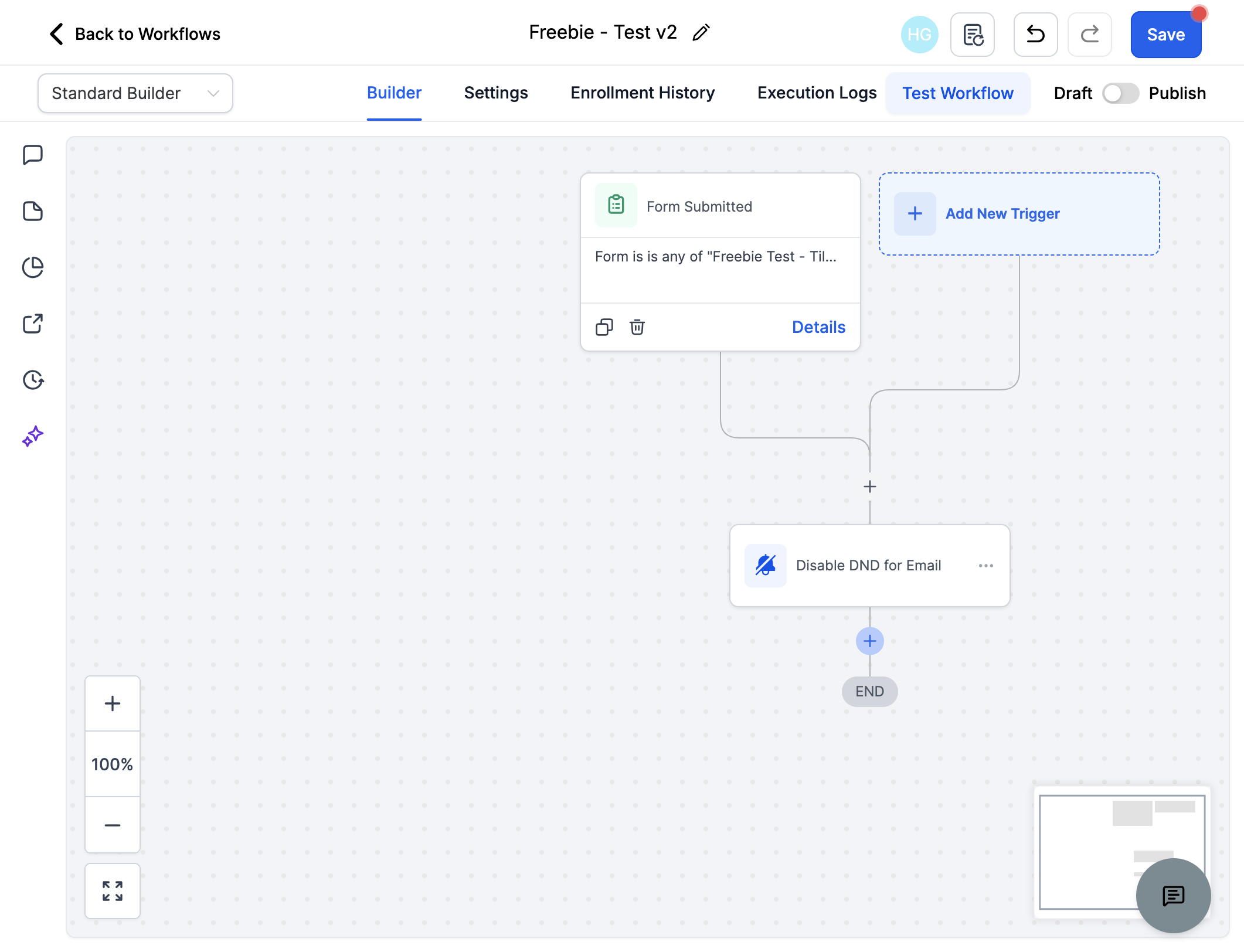Click the external link icon in sidebar
The image size is (1244, 952).
[33, 324]
